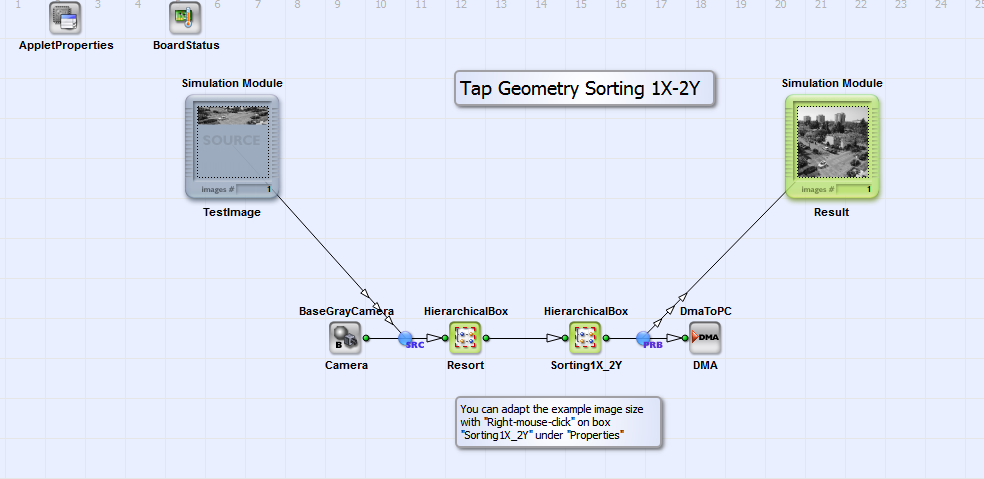The width and height of the screenshot is (984, 479).
Task: Select the BaseGrayCamera module icon
Action: point(345,338)
